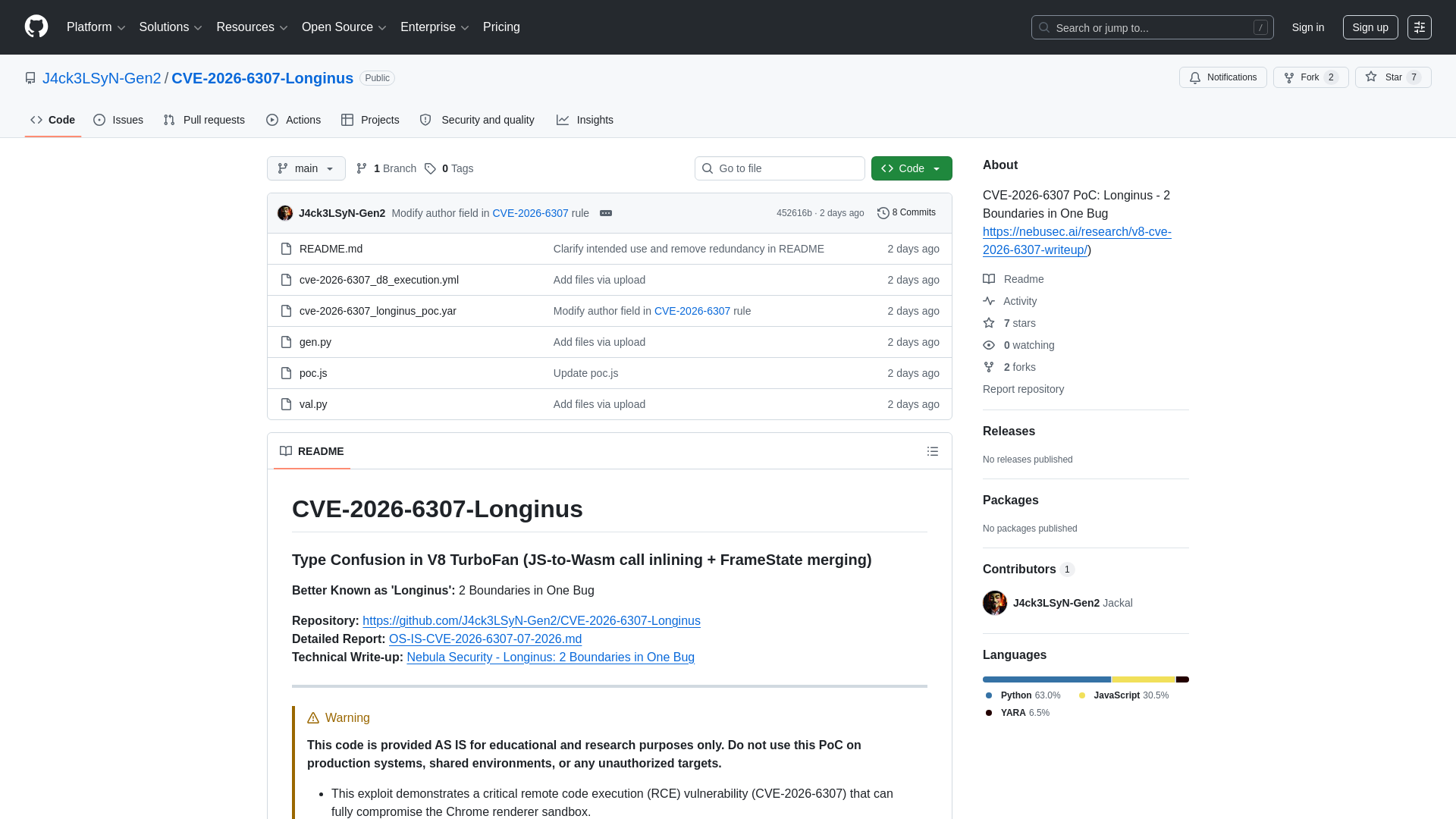Open the Pricing page
This screenshot has width=1456, height=819.
coord(501,27)
